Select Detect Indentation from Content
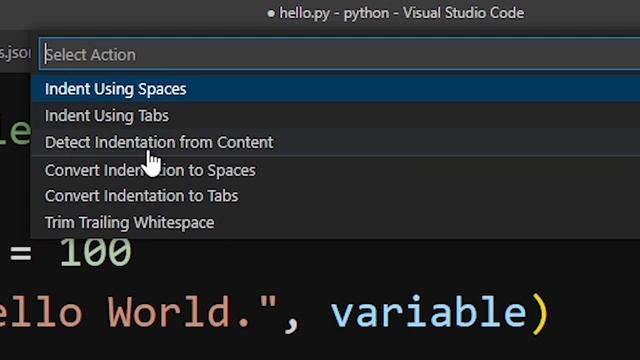The image size is (640, 360). coord(336,142)
